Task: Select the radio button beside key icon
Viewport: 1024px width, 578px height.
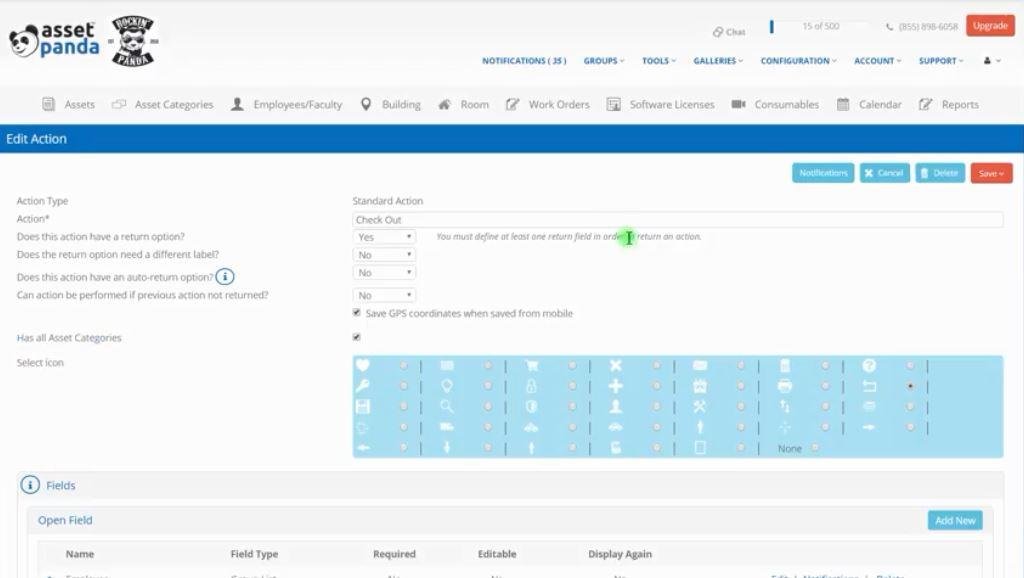Action: (x=404, y=386)
